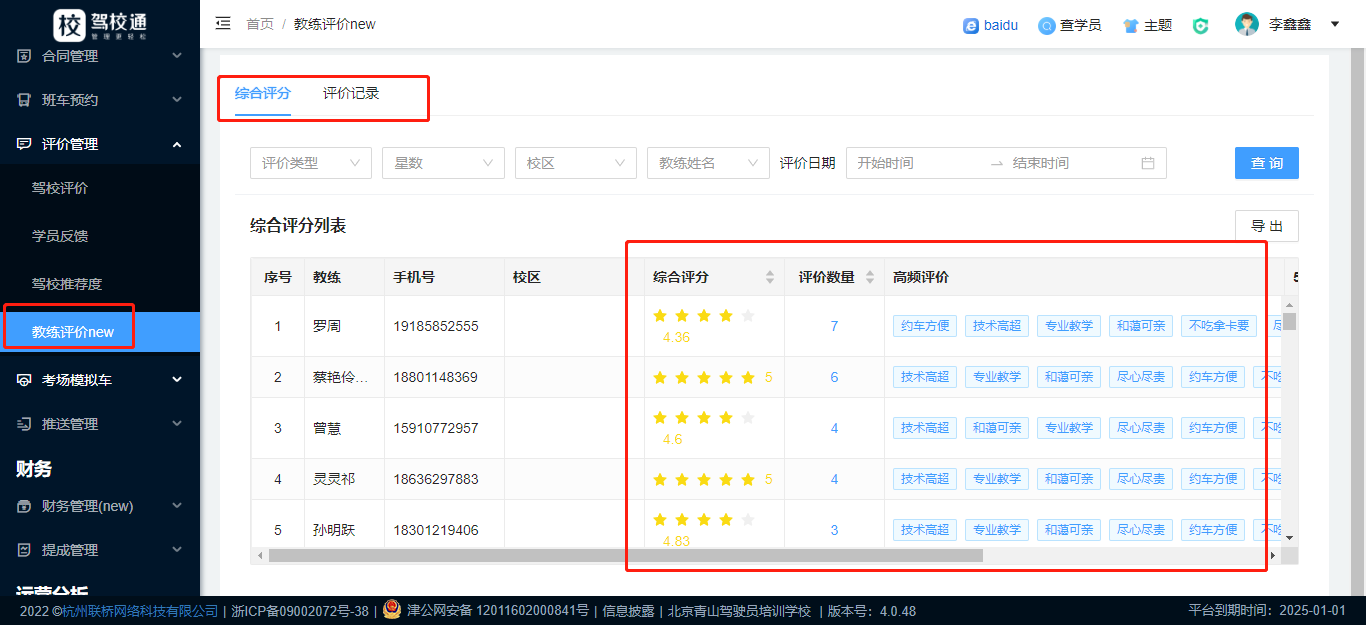Image resolution: width=1366 pixels, height=625 pixels.
Task: Click phone number 19185852555
Action: pyautogui.click(x=436, y=326)
